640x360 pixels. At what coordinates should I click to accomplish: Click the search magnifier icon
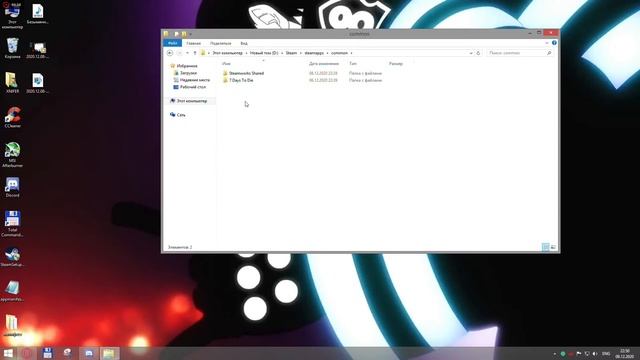(x=549, y=53)
